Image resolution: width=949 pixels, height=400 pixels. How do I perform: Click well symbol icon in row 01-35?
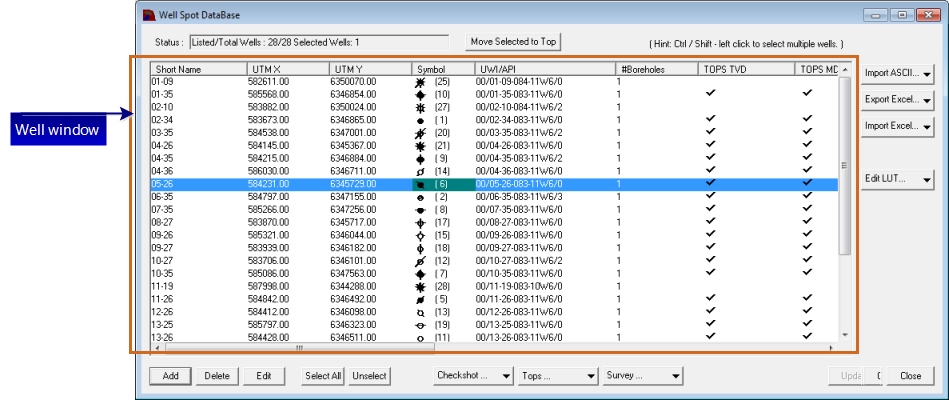pyautogui.click(x=419, y=95)
